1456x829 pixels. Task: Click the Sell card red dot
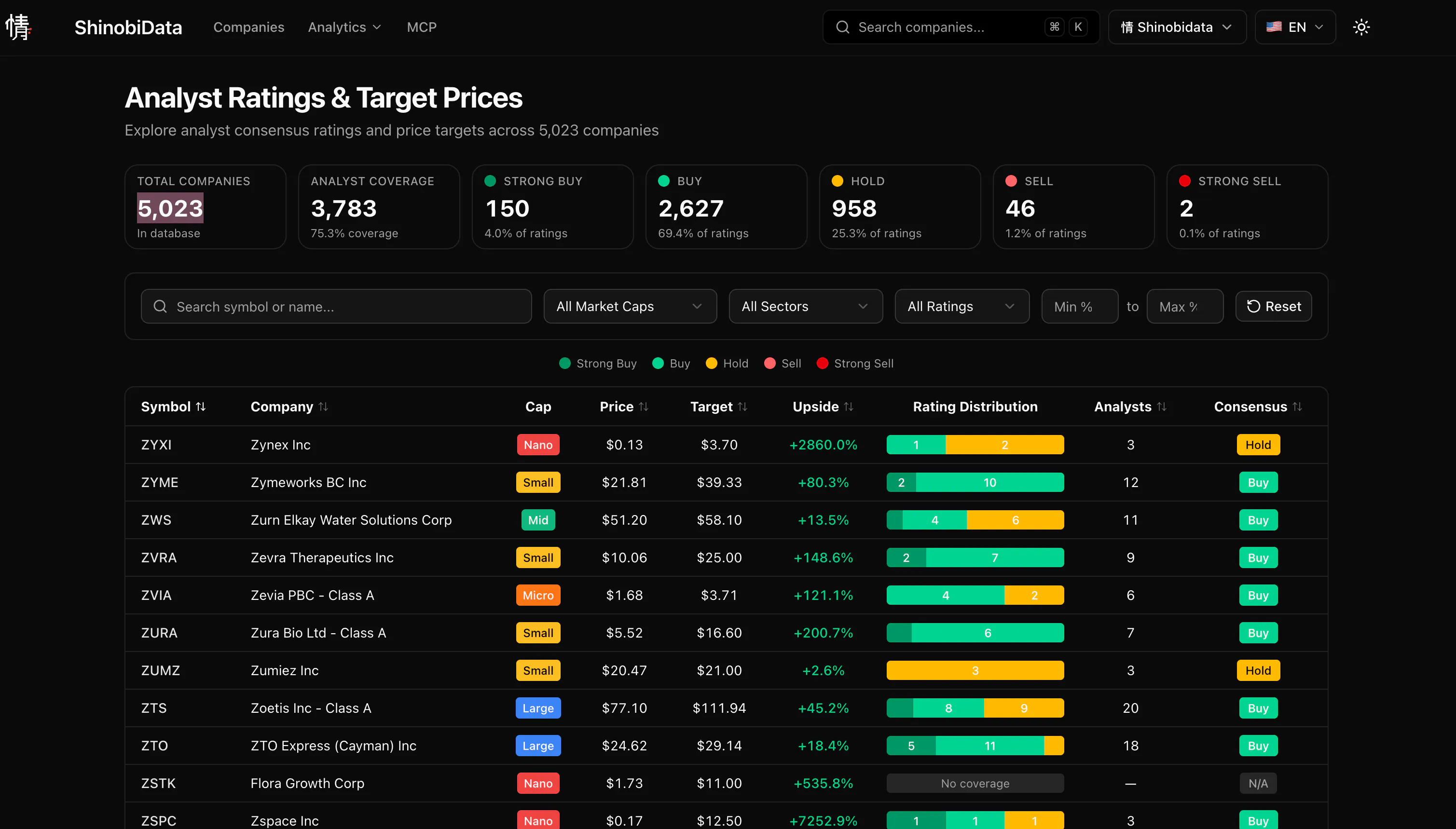(x=1011, y=181)
